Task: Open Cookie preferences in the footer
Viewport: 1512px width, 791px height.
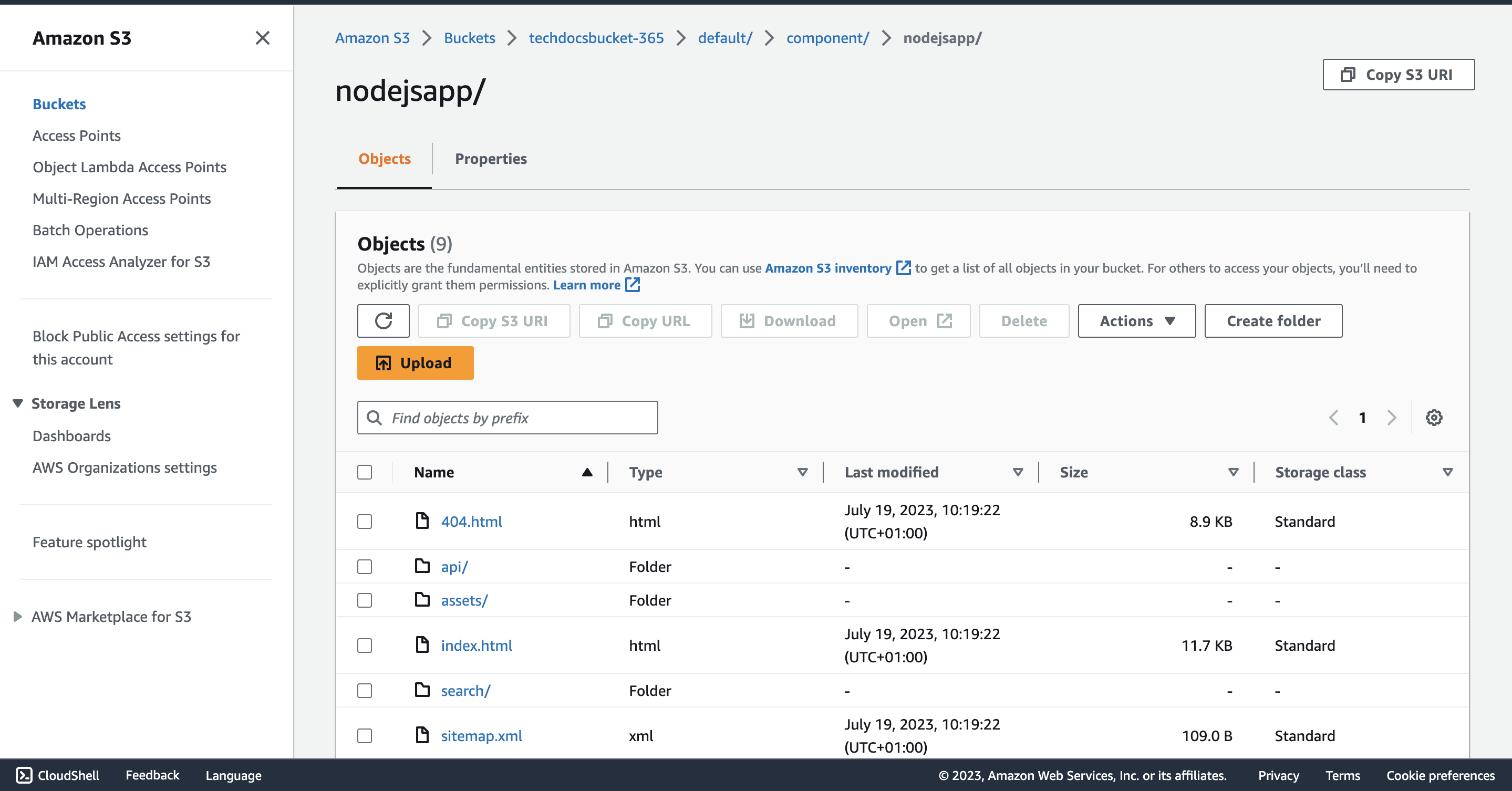Action: pyautogui.click(x=1441, y=776)
